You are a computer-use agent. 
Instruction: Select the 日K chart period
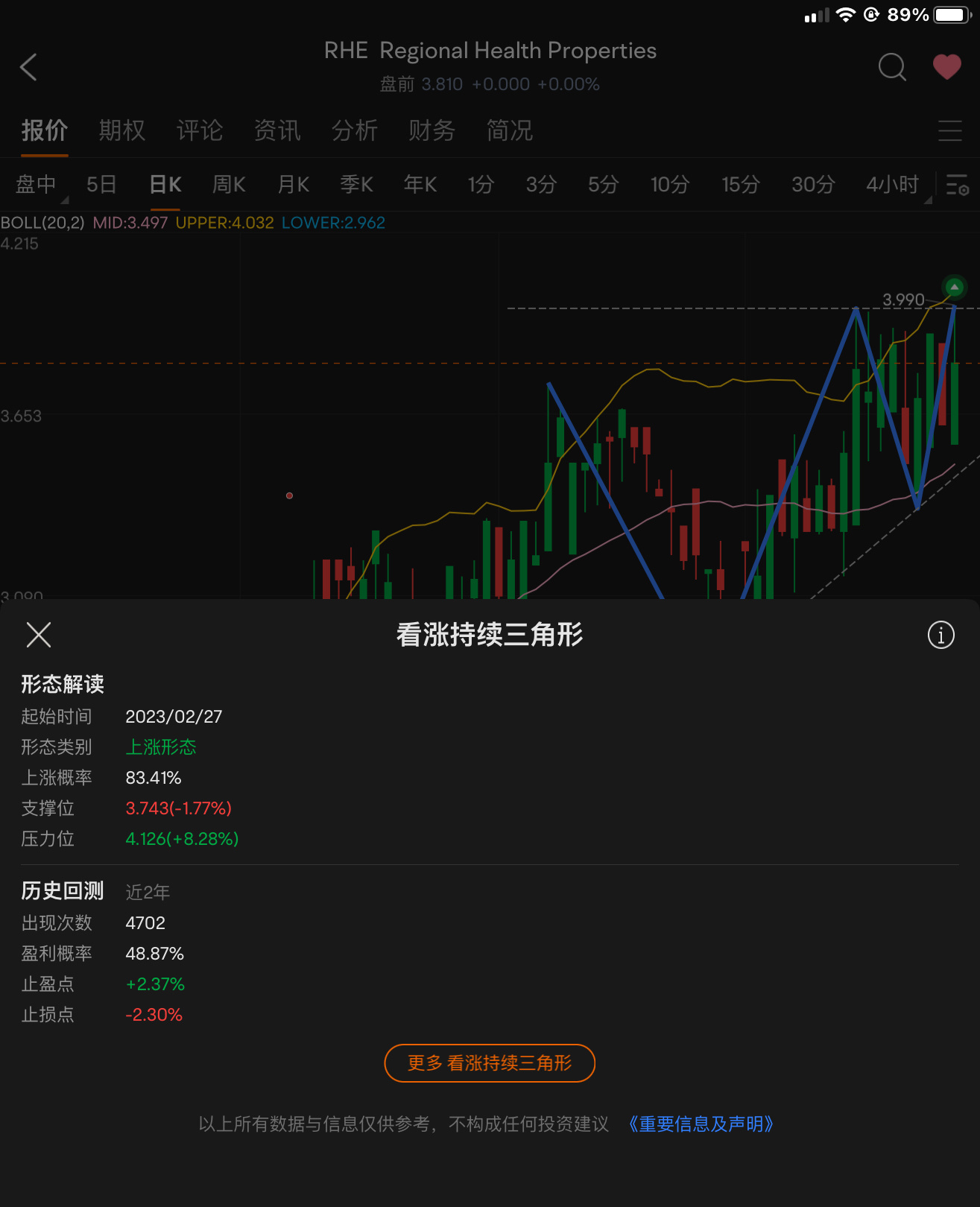[165, 184]
